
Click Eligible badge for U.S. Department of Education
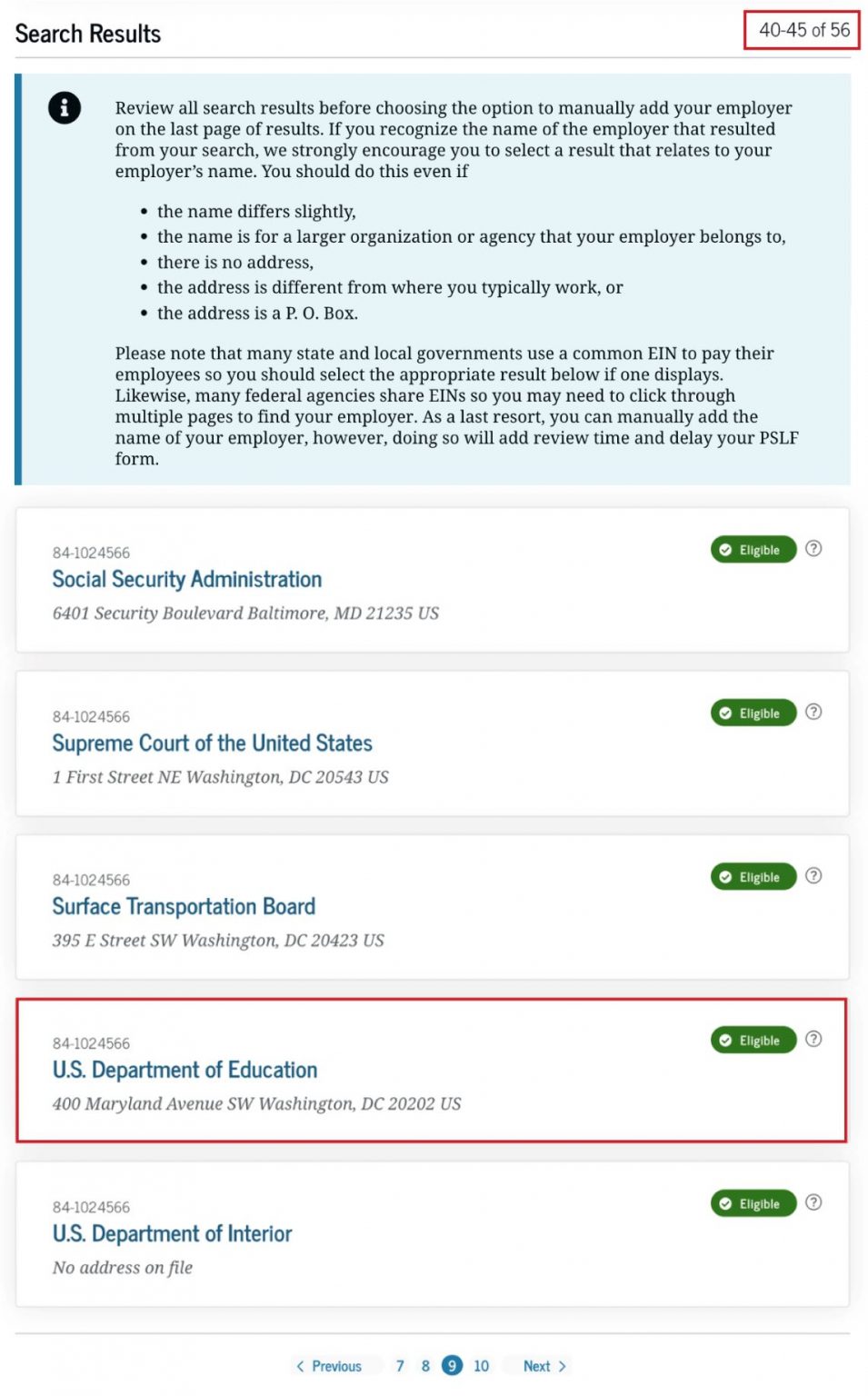tap(753, 1040)
